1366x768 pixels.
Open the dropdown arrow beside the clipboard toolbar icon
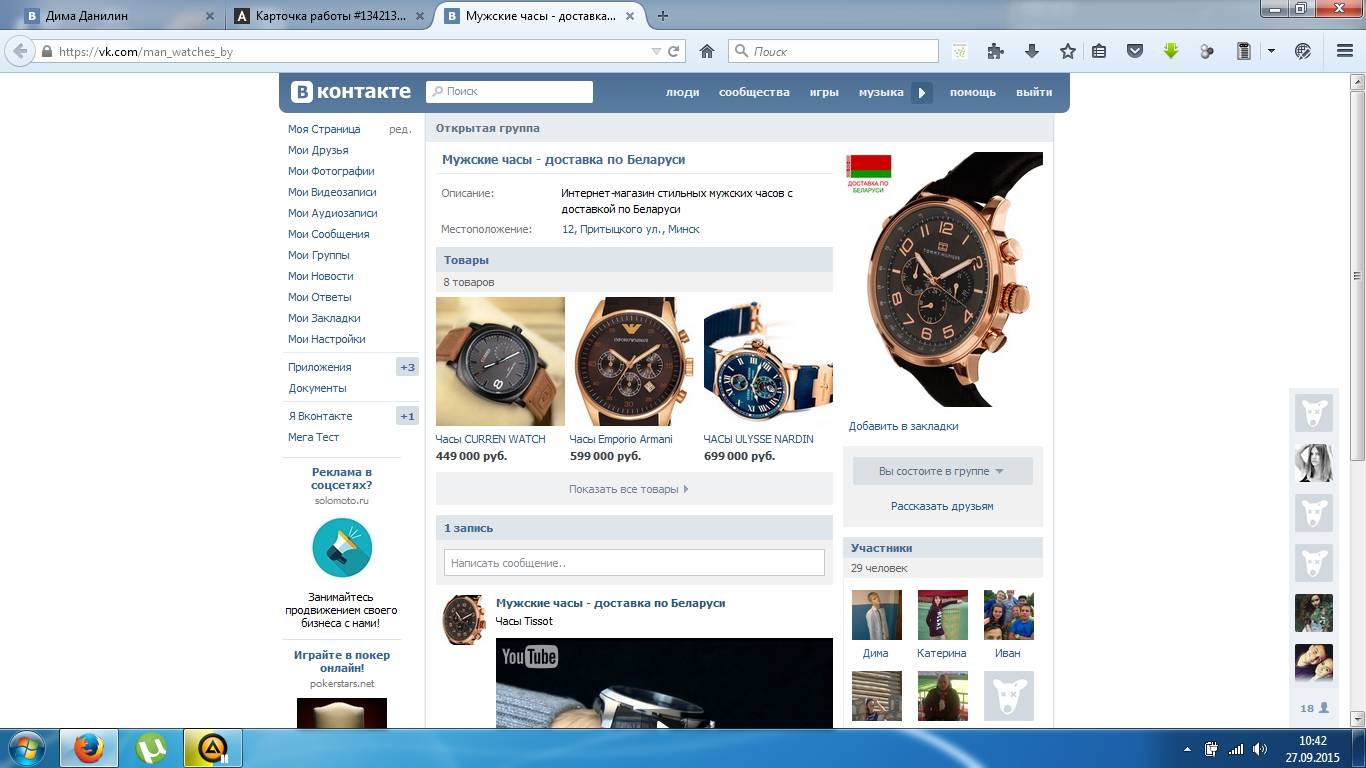(1271, 51)
